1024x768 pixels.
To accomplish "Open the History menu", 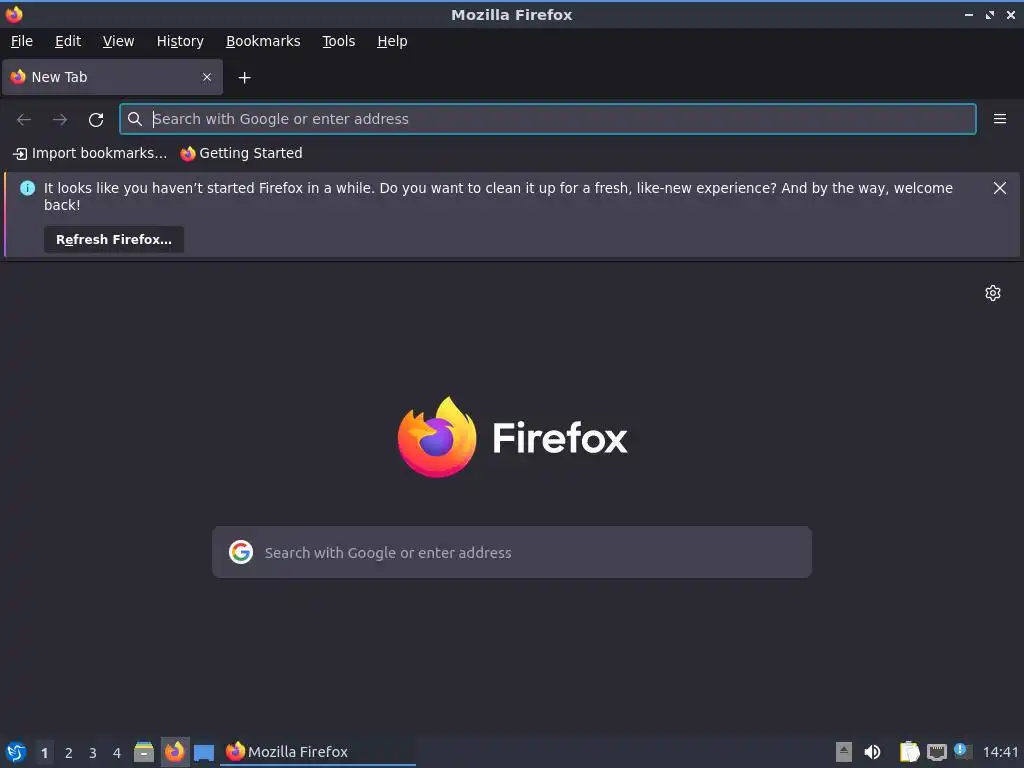I will 180,41.
